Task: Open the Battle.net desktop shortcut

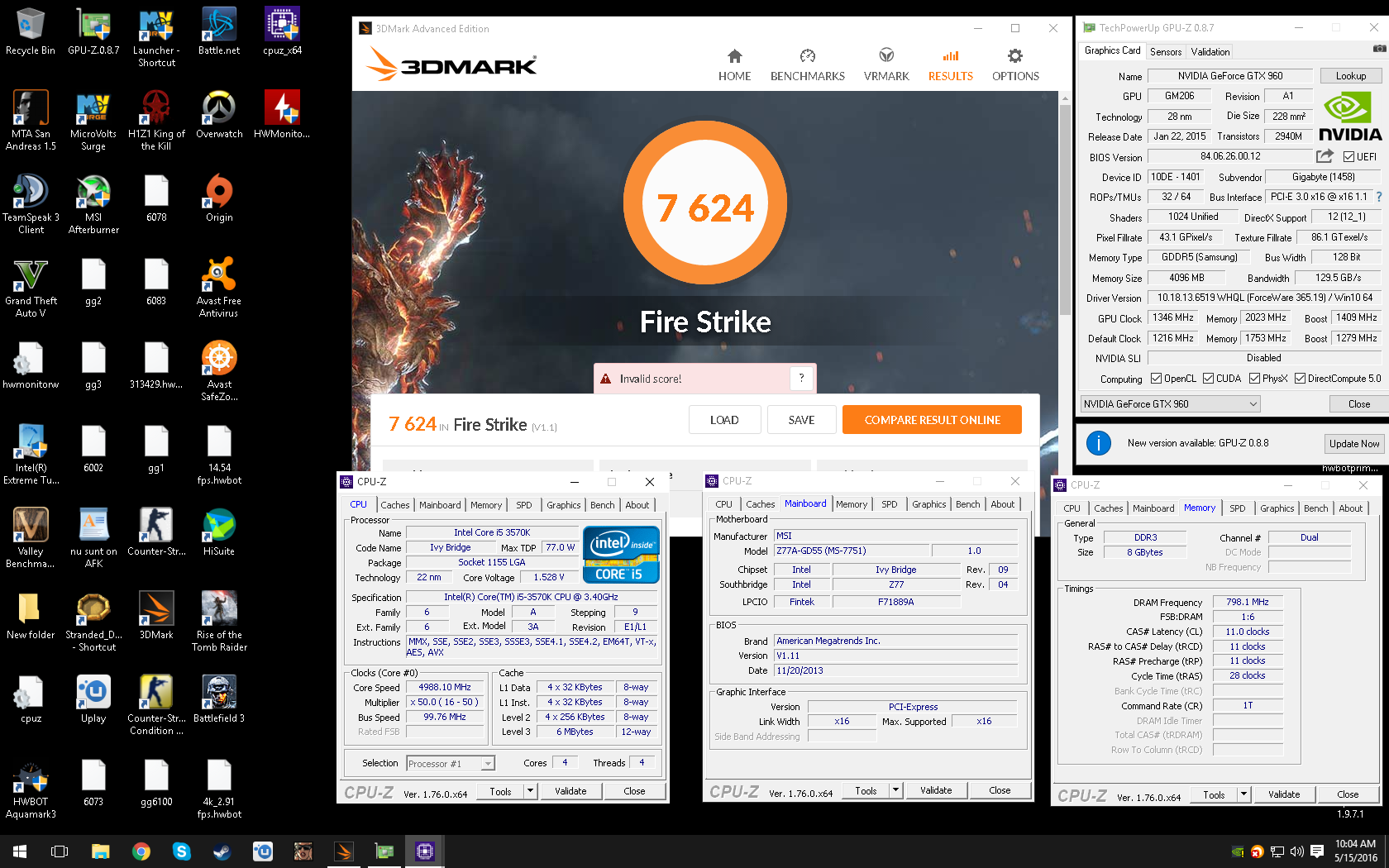Action: pyautogui.click(x=219, y=31)
